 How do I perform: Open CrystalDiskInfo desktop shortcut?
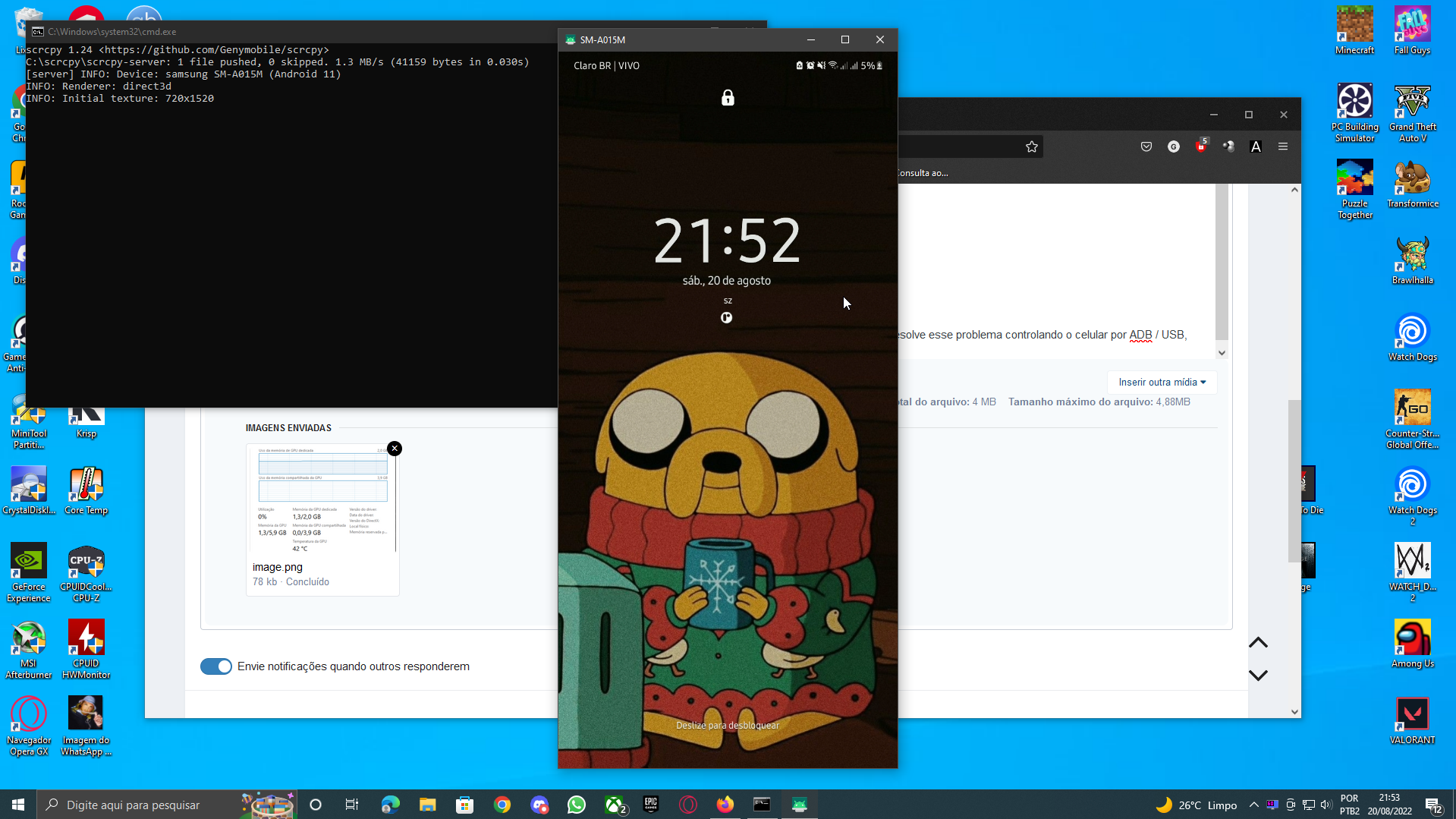click(29, 490)
